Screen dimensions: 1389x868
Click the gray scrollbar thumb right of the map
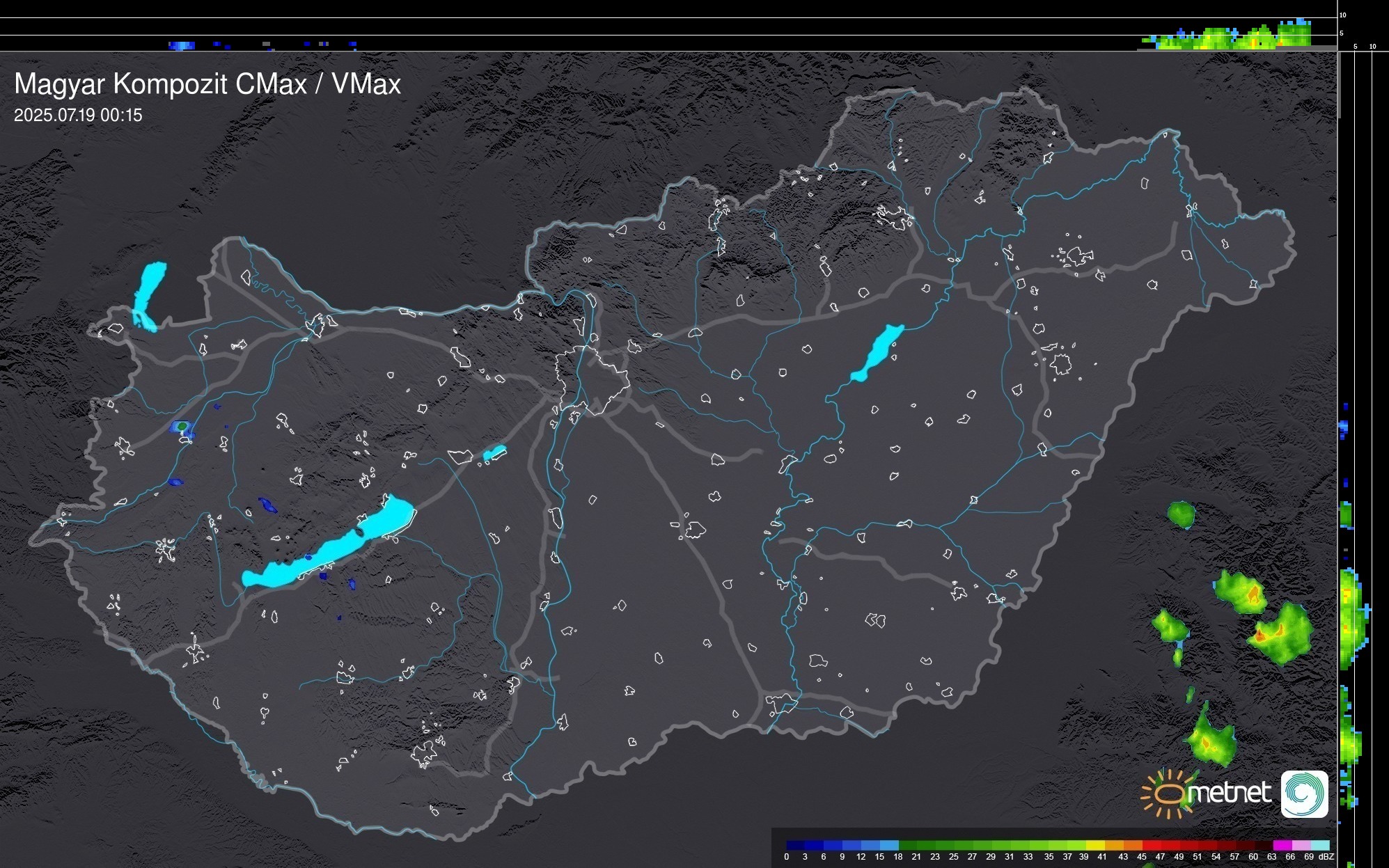[x=1340, y=85]
